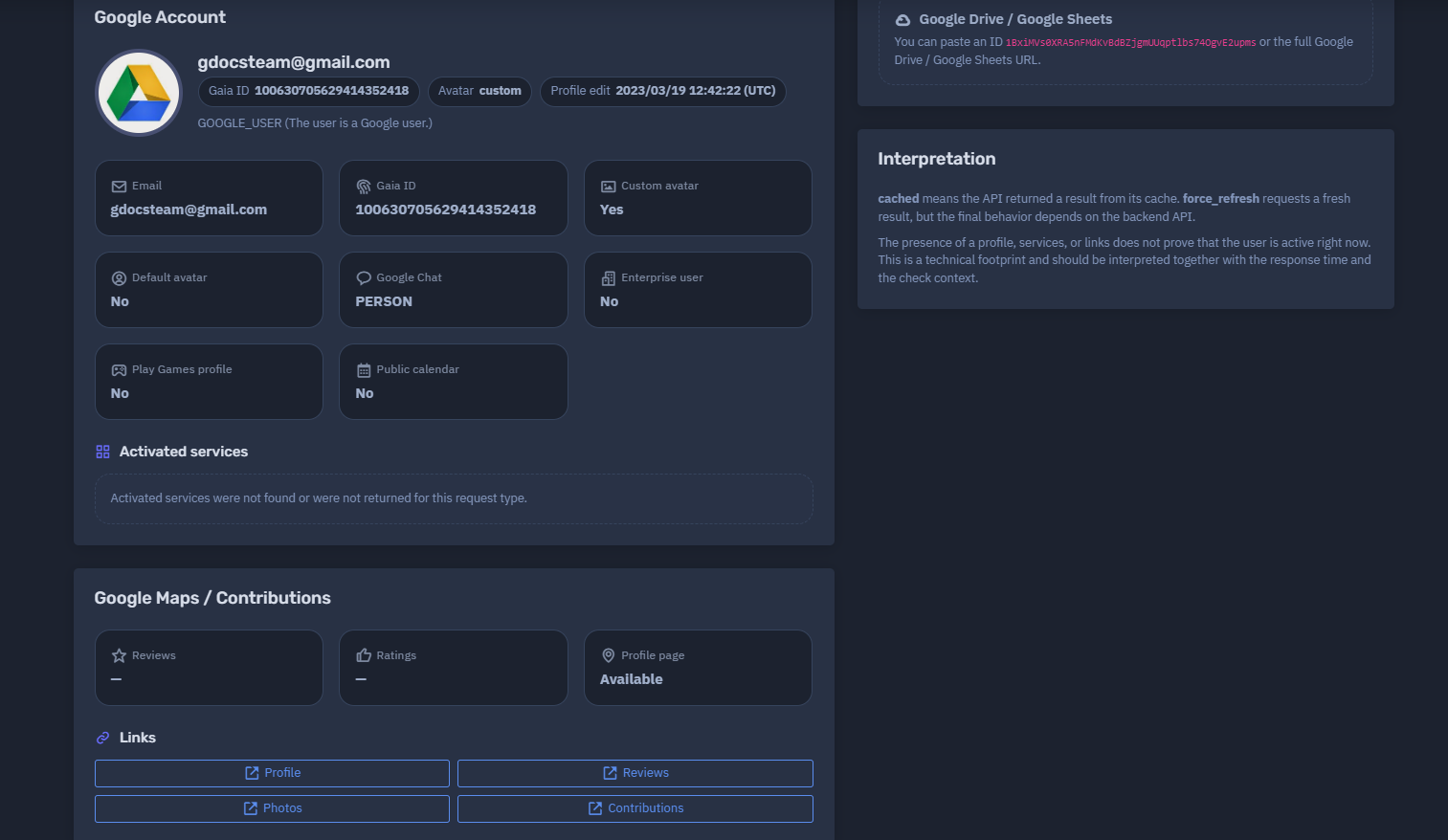This screenshot has height=840, width=1448.
Task: Open the Profile link button
Action: click(272, 773)
